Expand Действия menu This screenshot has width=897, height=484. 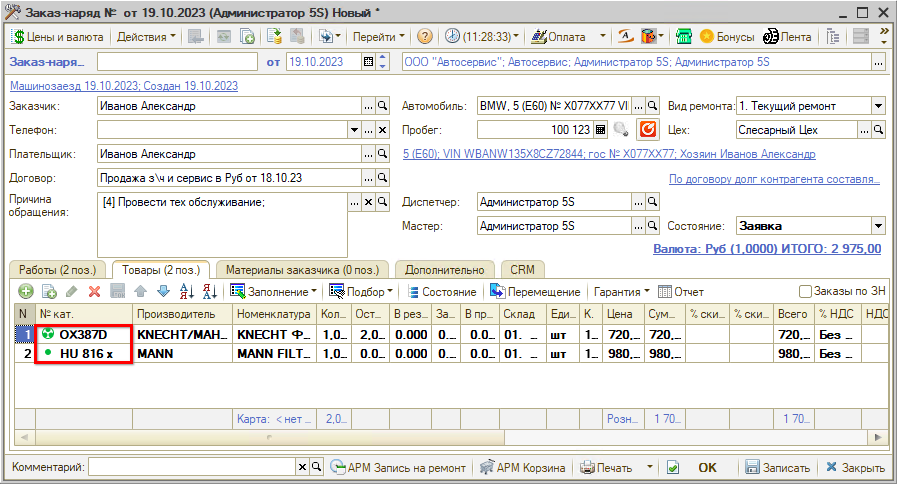tap(146, 37)
